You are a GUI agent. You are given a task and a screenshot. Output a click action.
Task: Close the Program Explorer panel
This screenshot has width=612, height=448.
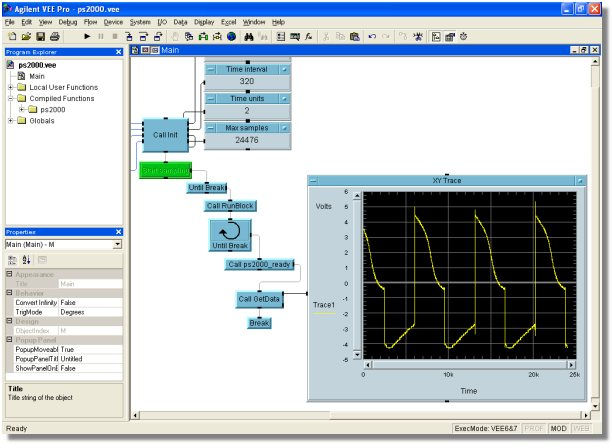(x=119, y=52)
